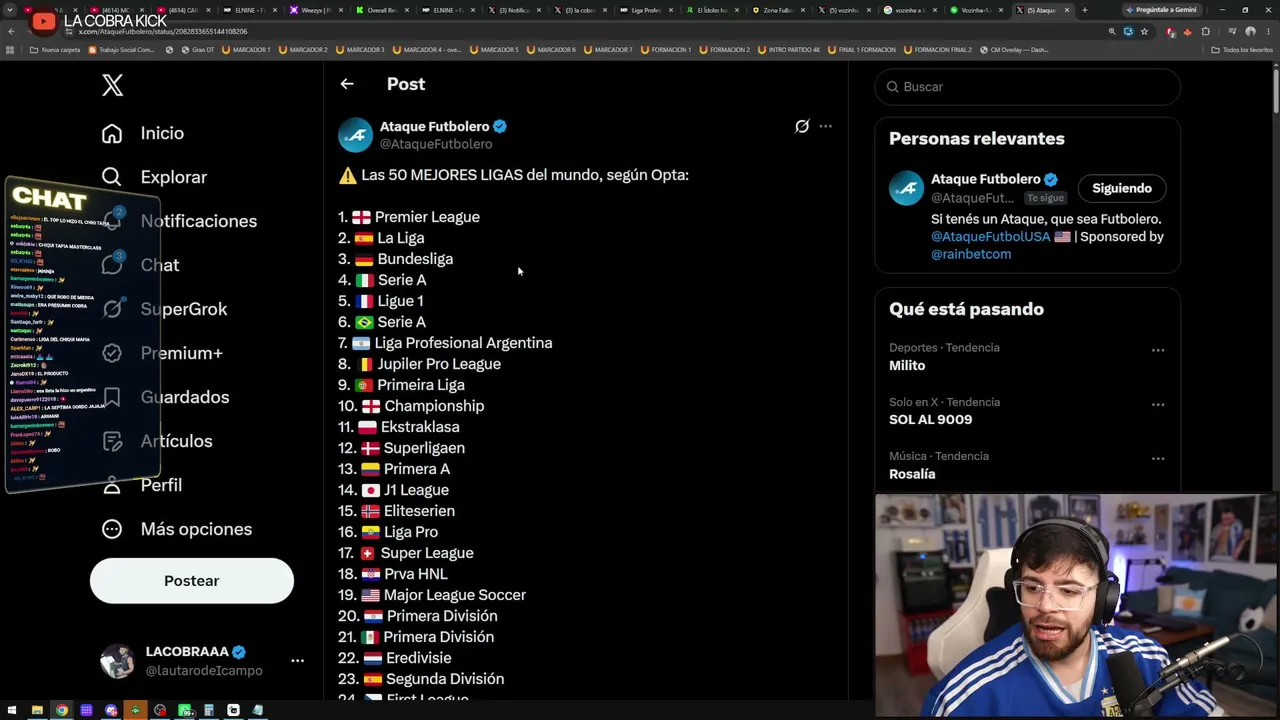
Task: Switch to the Liga Profesional browser tab
Action: click(x=645, y=10)
